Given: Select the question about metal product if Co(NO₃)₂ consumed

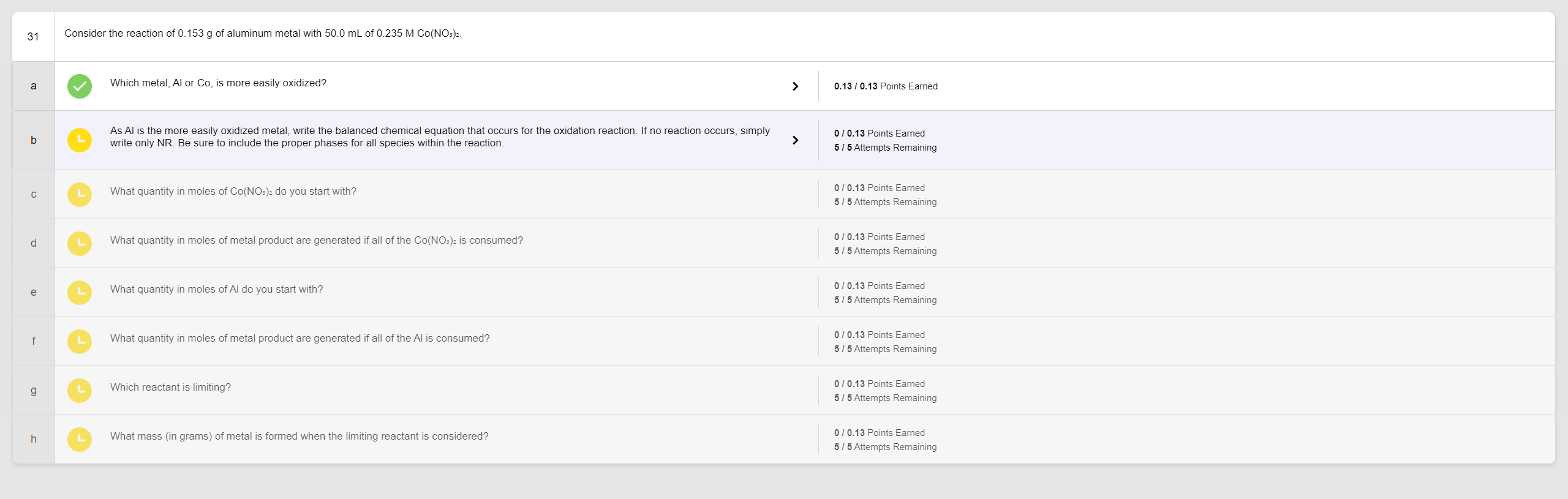Looking at the screenshot, I should (317, 241).
